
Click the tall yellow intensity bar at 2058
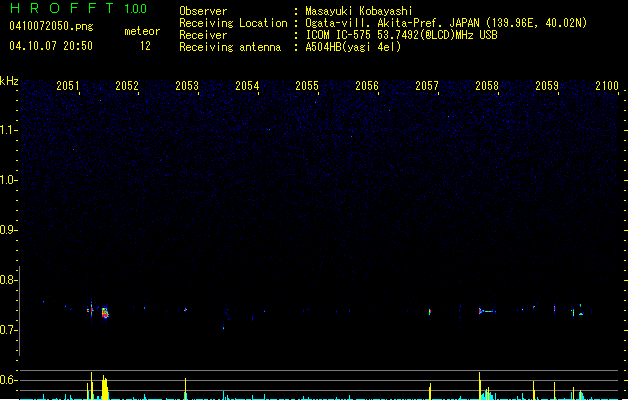click(479, 386)
